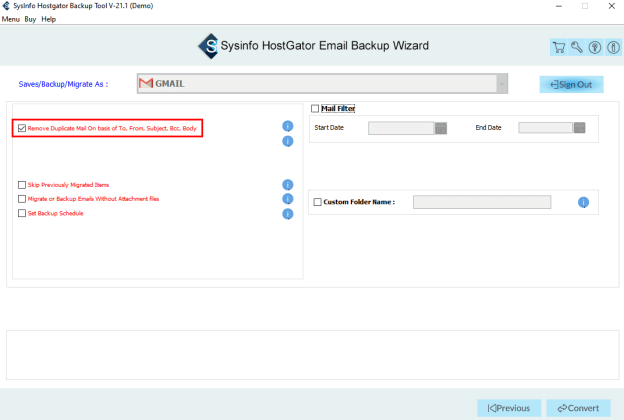Click info icon for Emails Without Attachment

(288, 199)
